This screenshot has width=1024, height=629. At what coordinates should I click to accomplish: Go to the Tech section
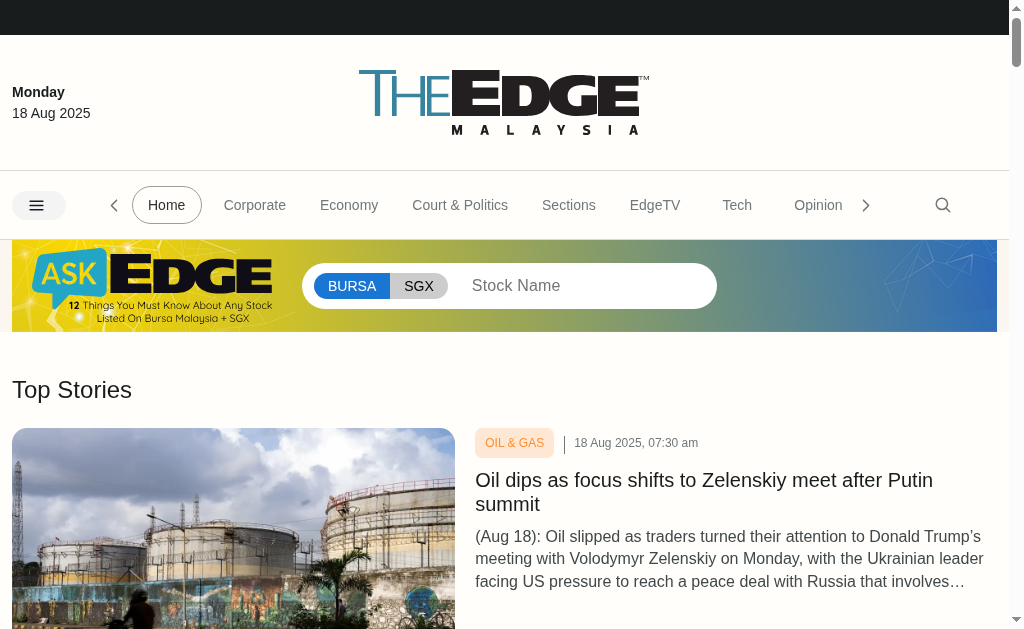click(x=737, y=205)
